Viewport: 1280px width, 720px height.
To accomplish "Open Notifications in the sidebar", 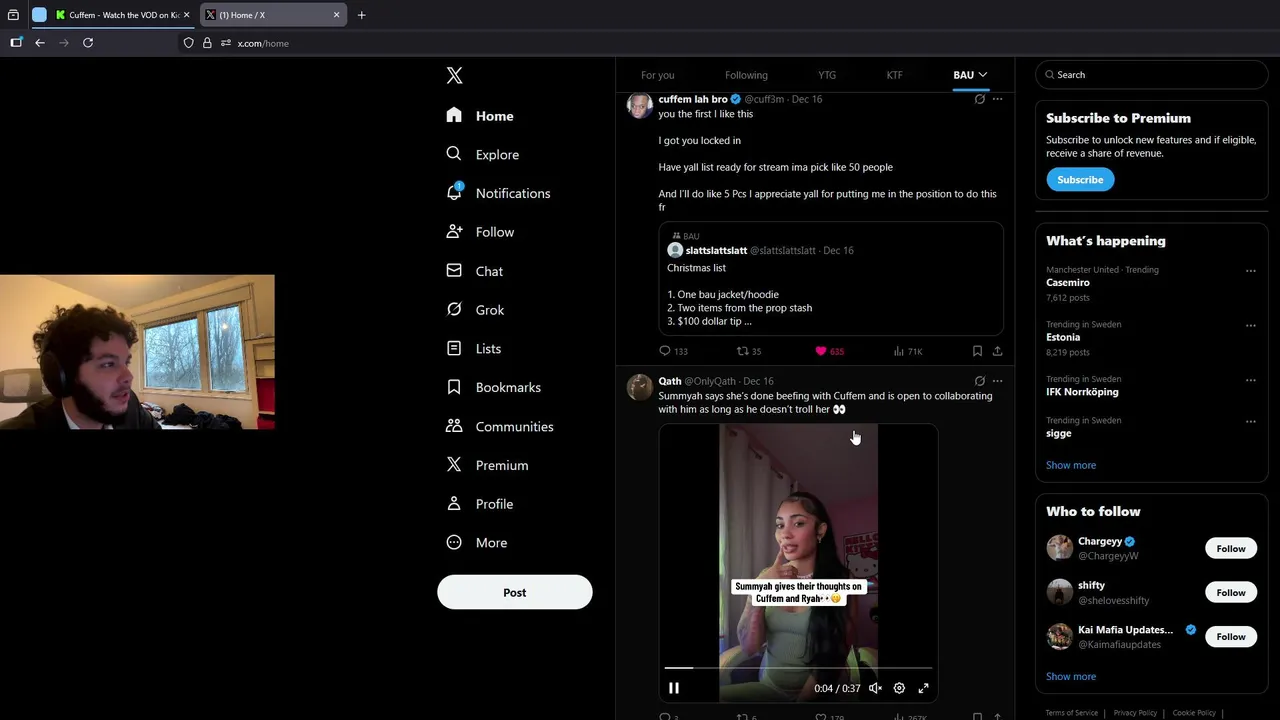I will click(x=498, y=193).
